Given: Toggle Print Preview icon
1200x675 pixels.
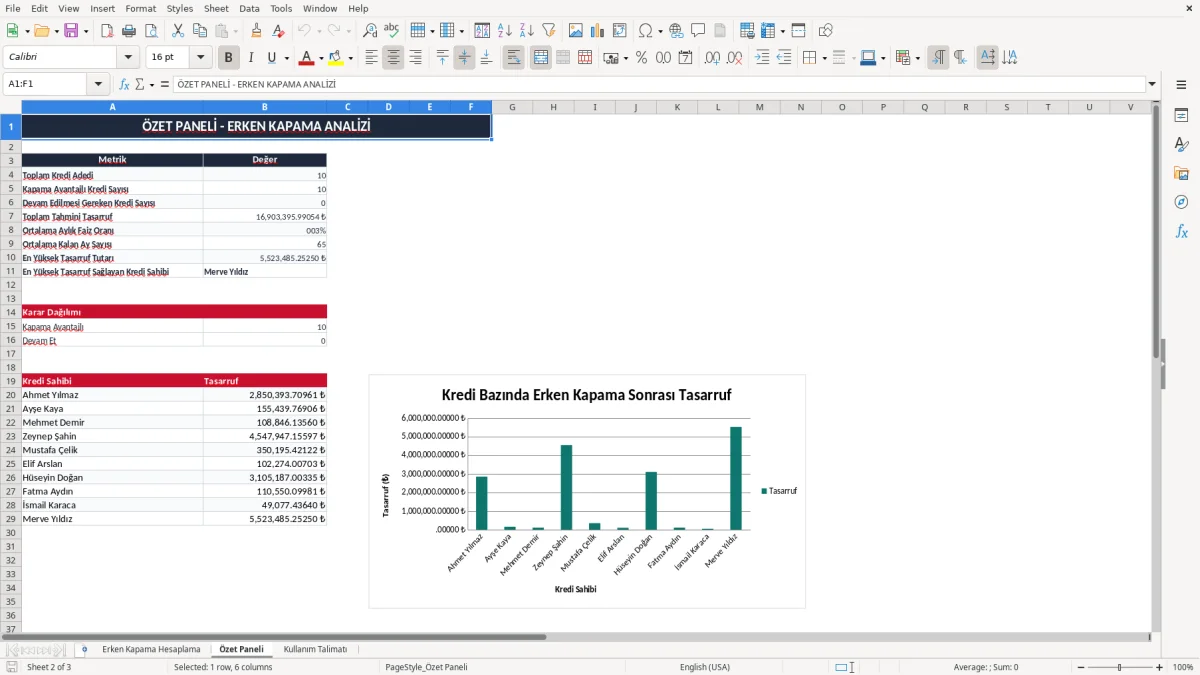Looking at the screenshot, I should coord(150,31).
